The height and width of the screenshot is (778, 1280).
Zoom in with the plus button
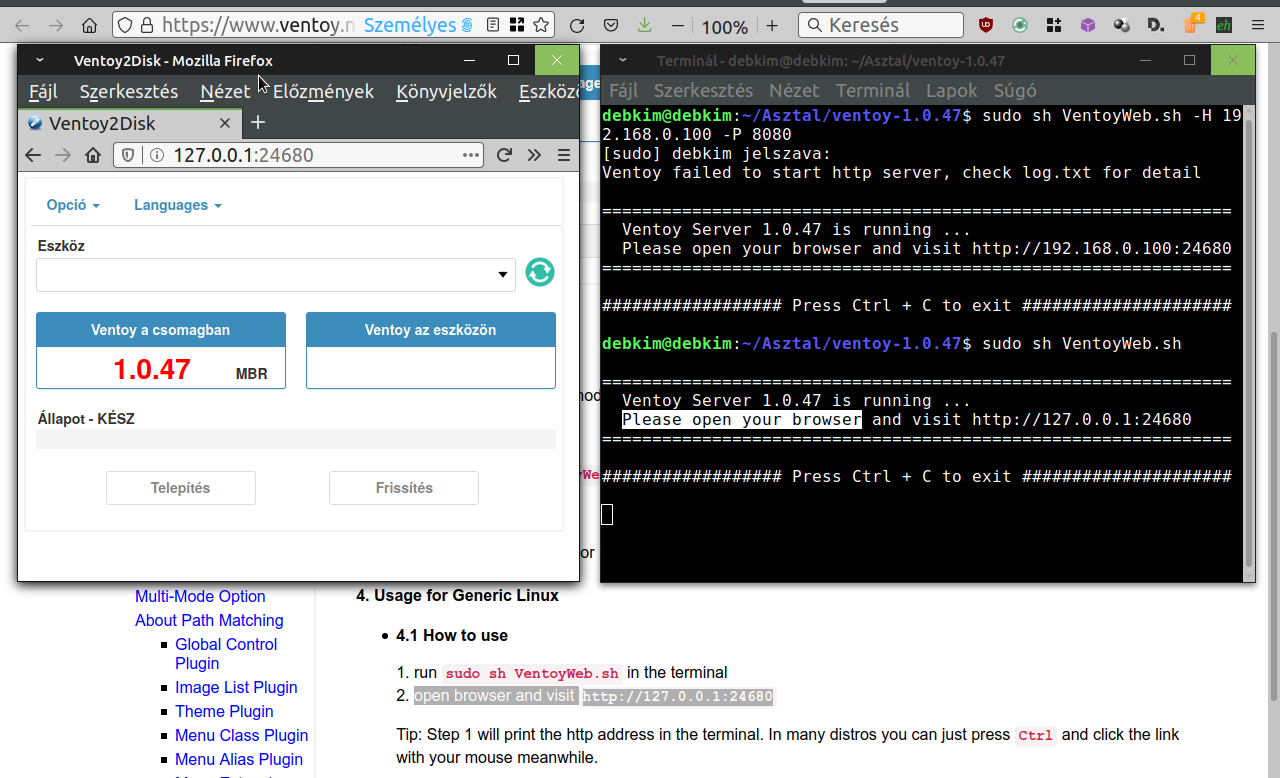[772, 25]
